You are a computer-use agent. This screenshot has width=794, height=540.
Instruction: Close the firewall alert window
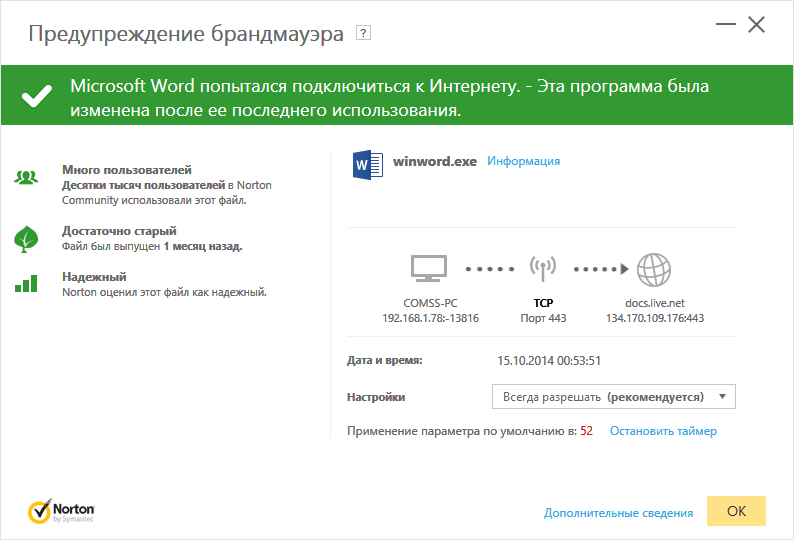pos(757,24)
